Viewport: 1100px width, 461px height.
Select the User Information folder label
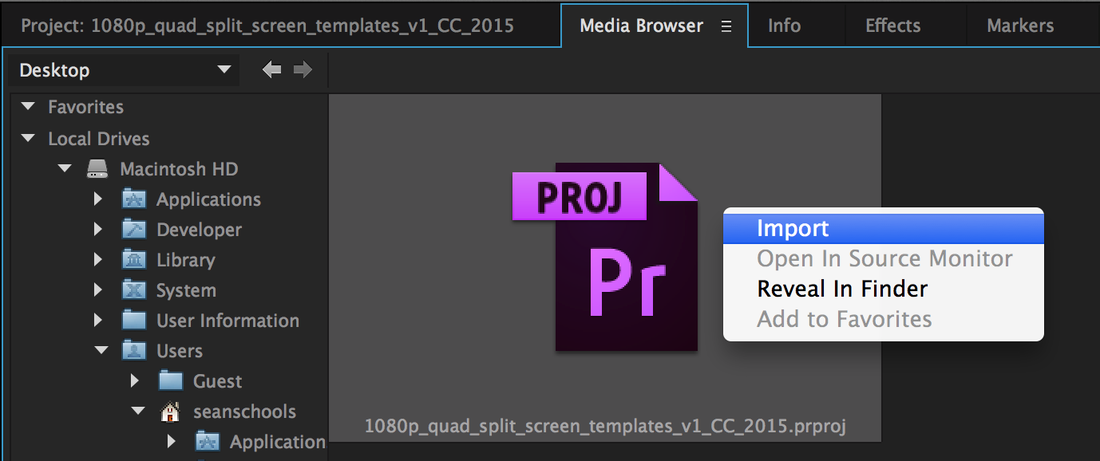click(228, 320)
